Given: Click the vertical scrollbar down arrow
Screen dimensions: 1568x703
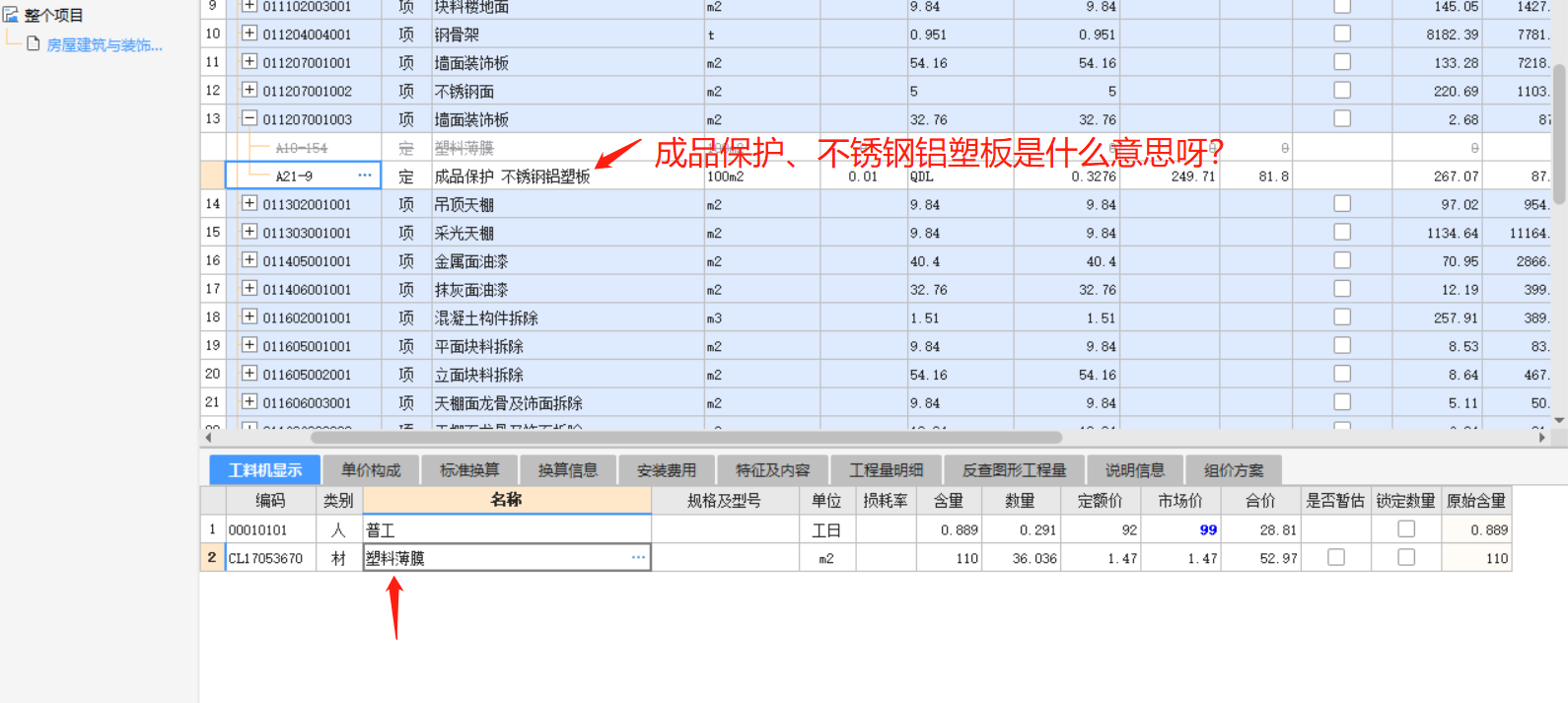Looking at the screenshot, I should pos(1560,420).
